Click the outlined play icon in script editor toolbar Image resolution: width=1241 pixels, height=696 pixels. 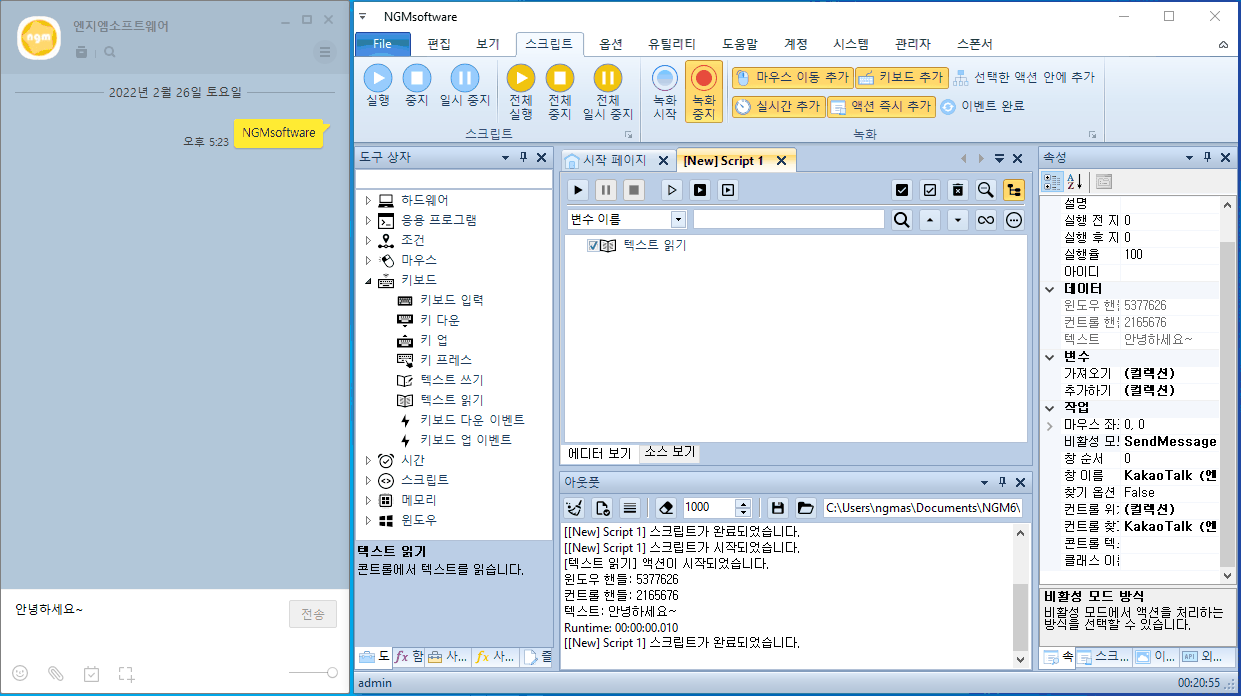(x=672, y=190)
